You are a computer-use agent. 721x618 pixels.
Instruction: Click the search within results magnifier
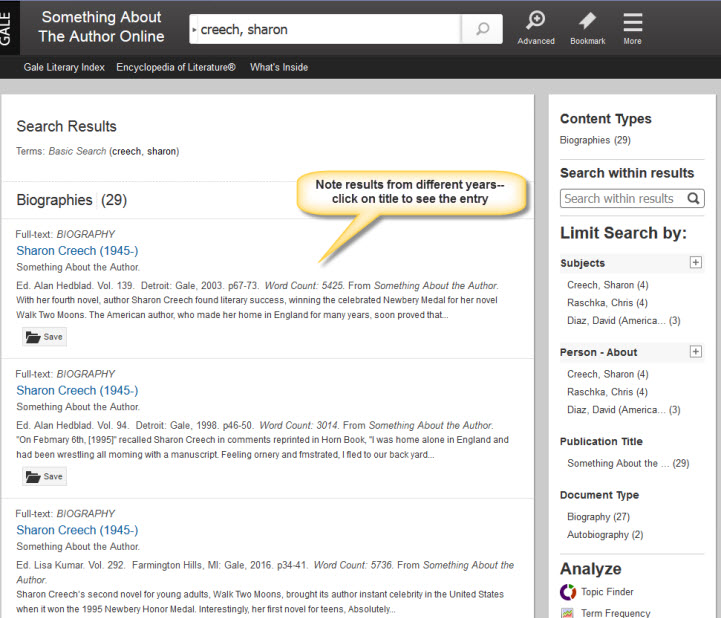click(x=693, y=198)
